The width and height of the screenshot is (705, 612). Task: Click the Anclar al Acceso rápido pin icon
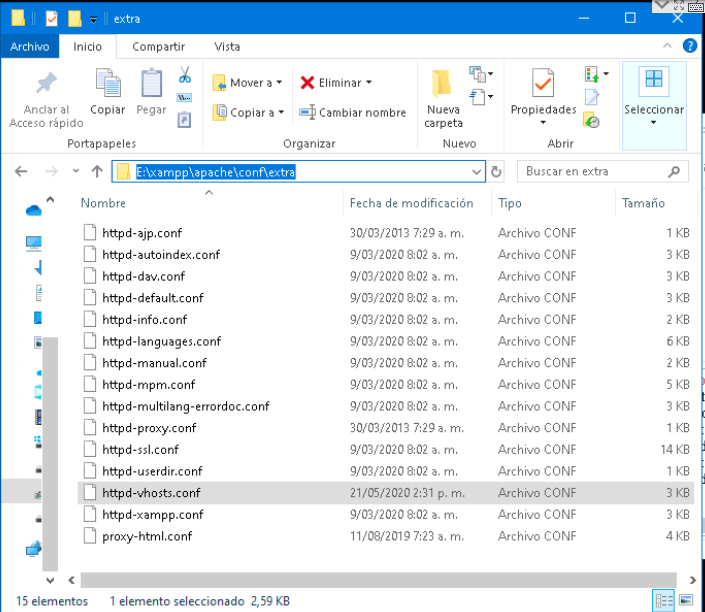click(x=46, y=83)
